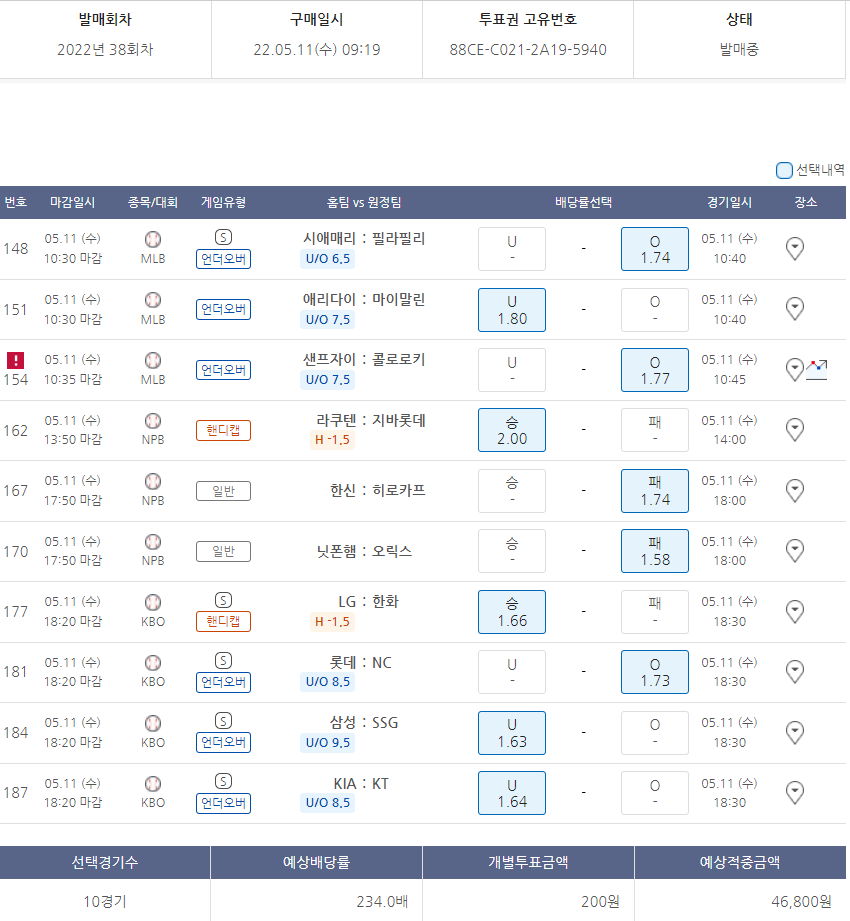The image size is (850, 921).
Task: Open location pin for match 170
Action: tap(795, 550)
